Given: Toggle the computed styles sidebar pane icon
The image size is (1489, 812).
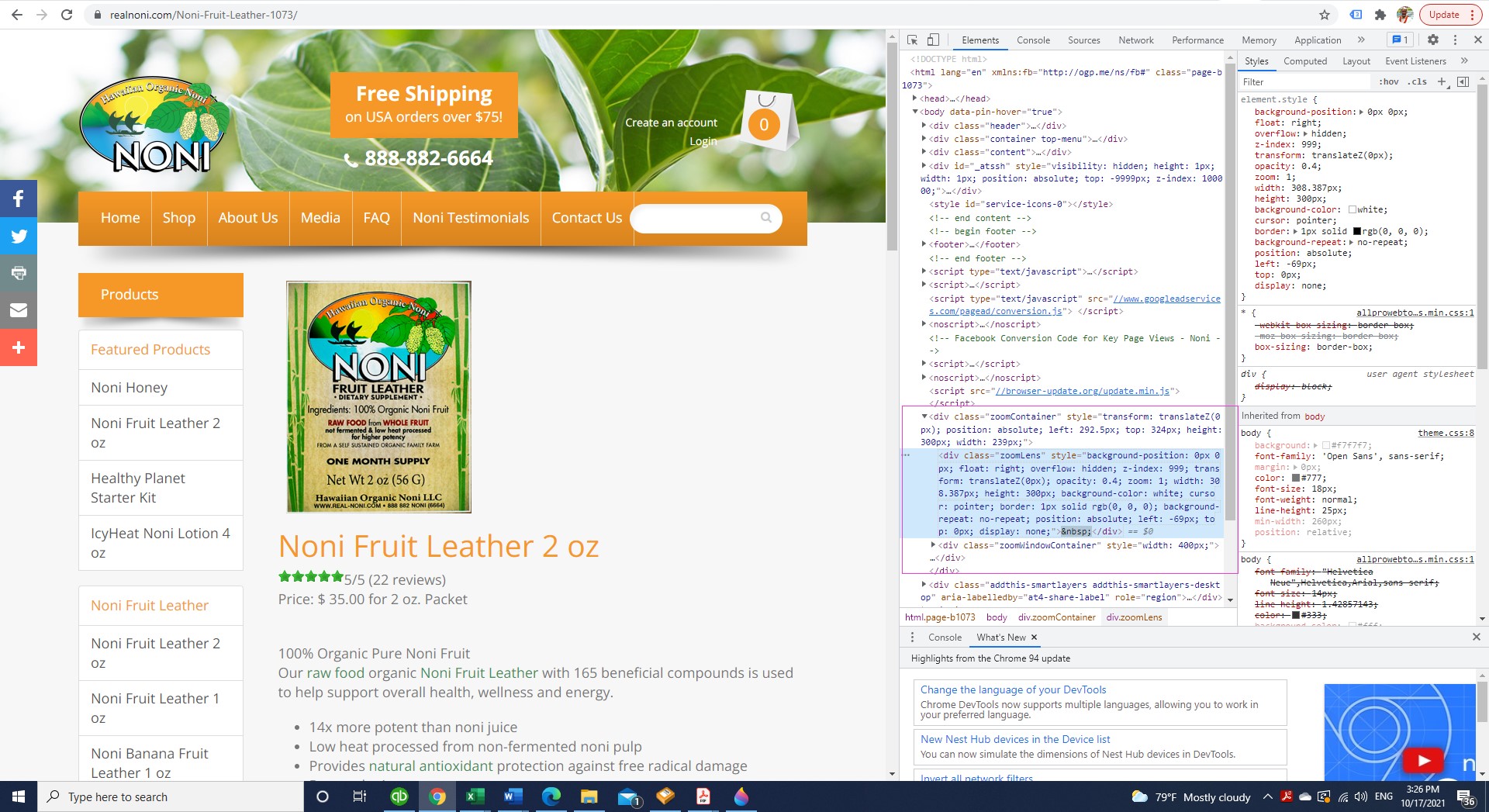Looking at the screenshot, I should pyautogui.click(x=1463, y=81).
